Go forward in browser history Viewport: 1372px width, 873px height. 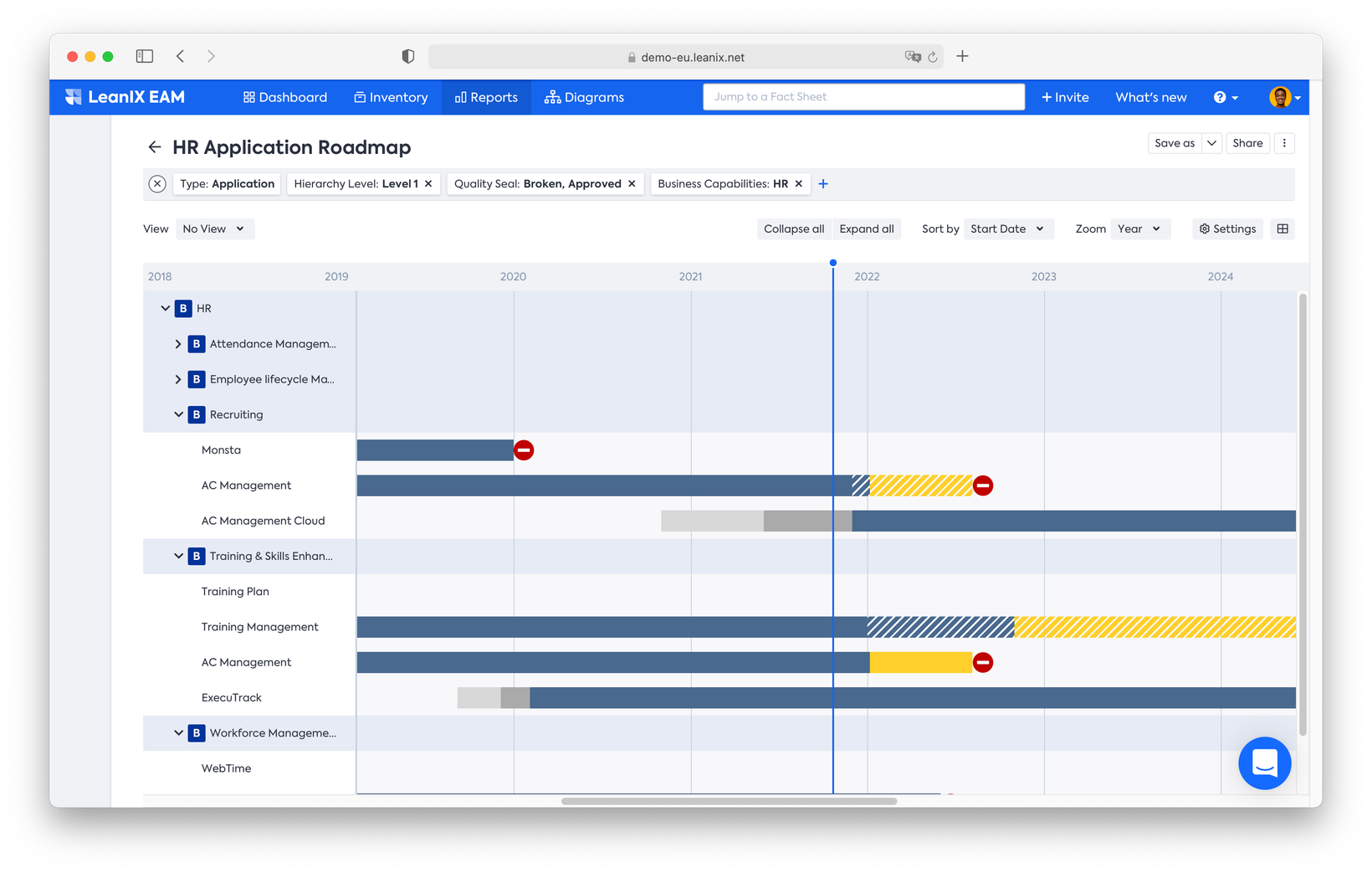tap(211, 56)
